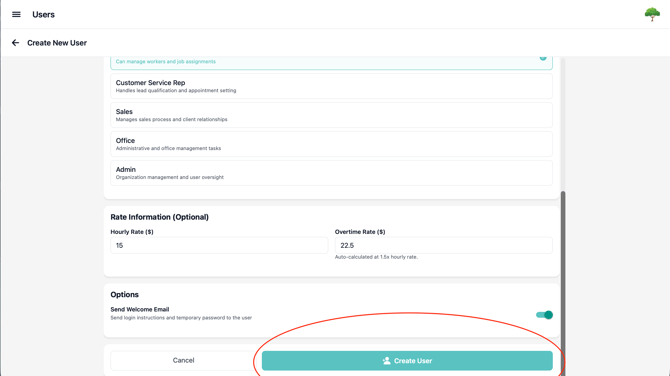This screenshot has width=670, height=376.
Task: Click the Users page title
Action: tap(44, 15)
